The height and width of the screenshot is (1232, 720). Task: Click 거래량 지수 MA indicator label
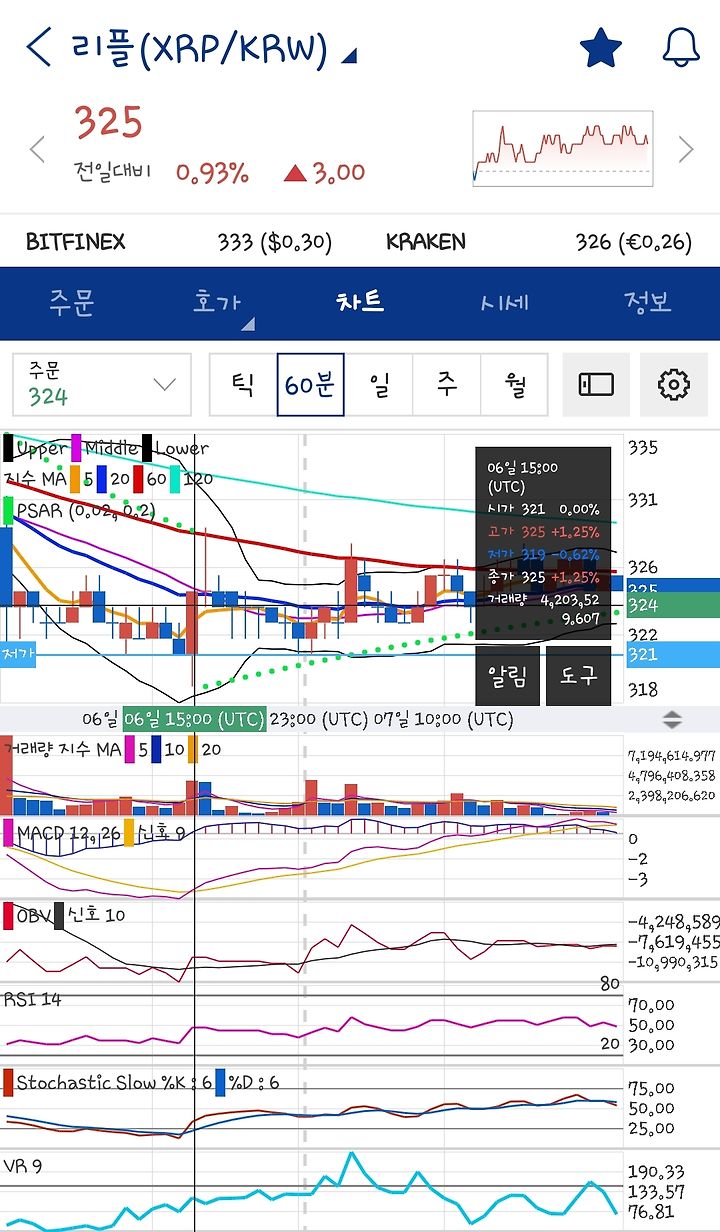(61, 748)
